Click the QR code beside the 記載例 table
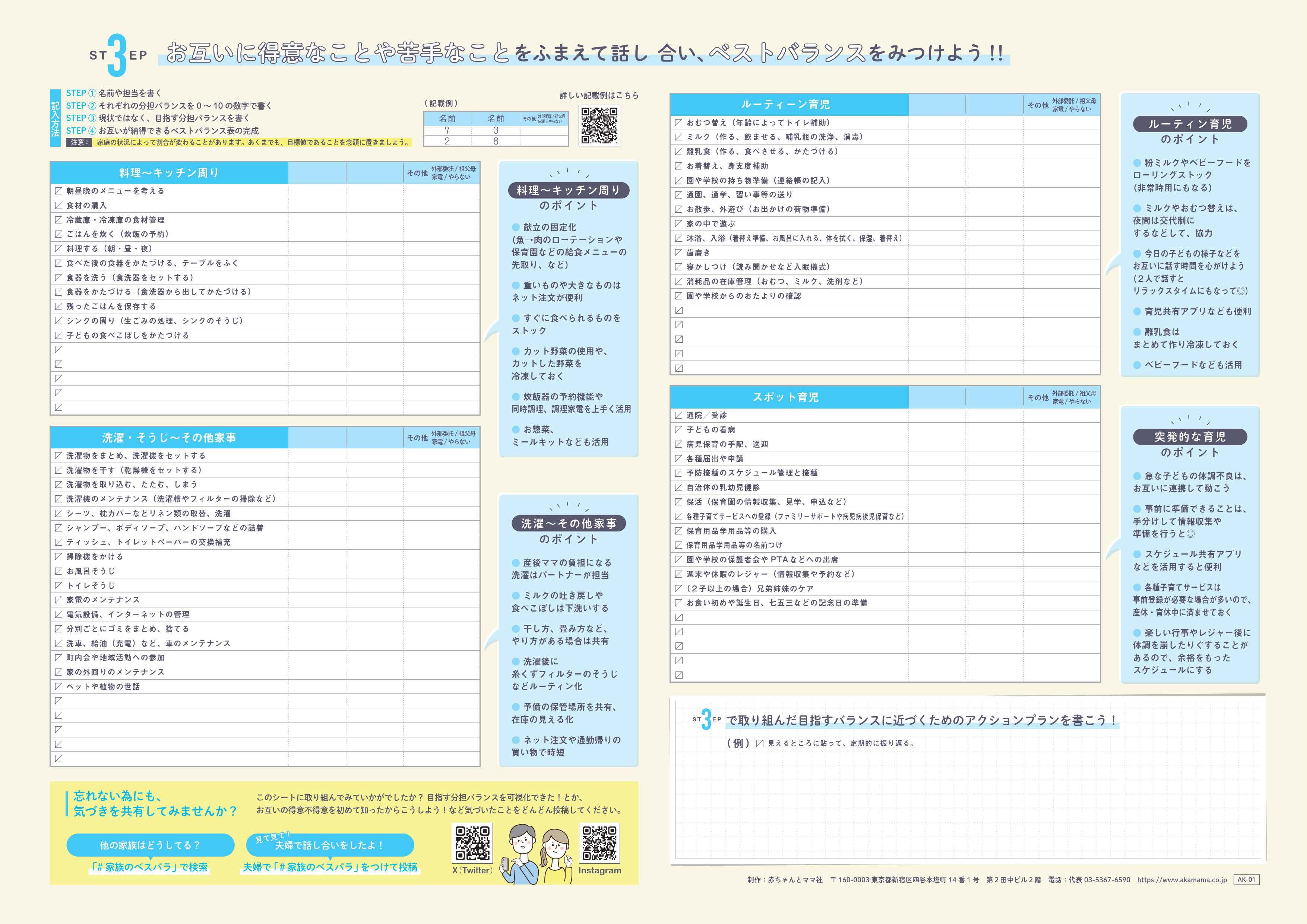This screenshot has height=924, width=1307. pyautogui.click(x=599, y=125)
